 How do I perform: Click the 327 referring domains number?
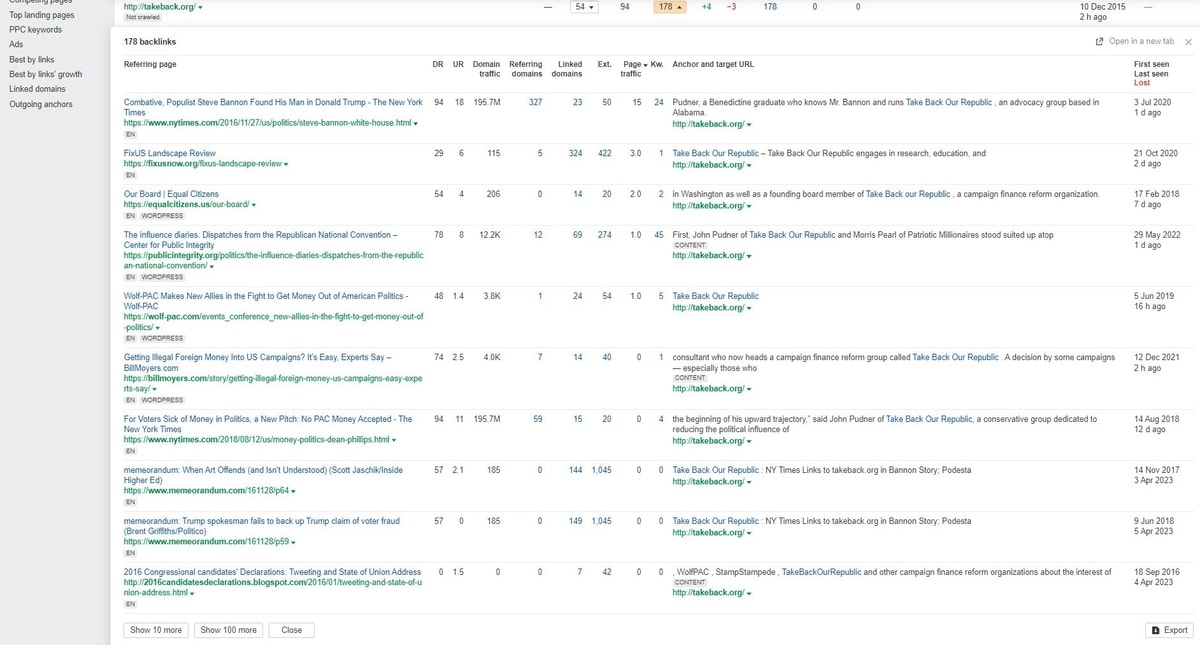pos(535,102)
